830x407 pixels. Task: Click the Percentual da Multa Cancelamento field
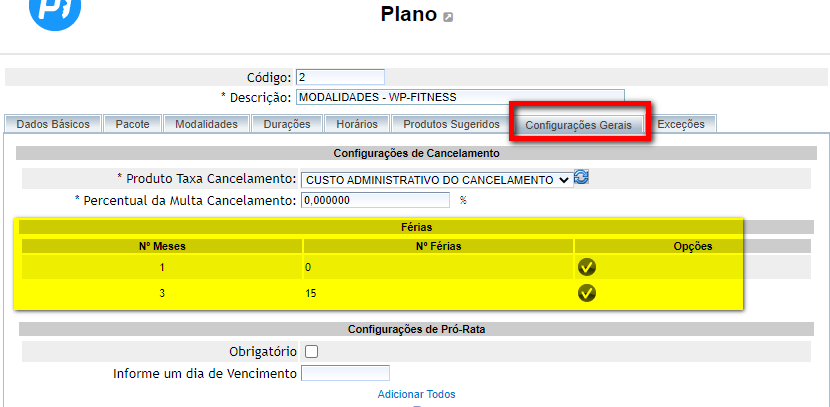pos(375,200)
